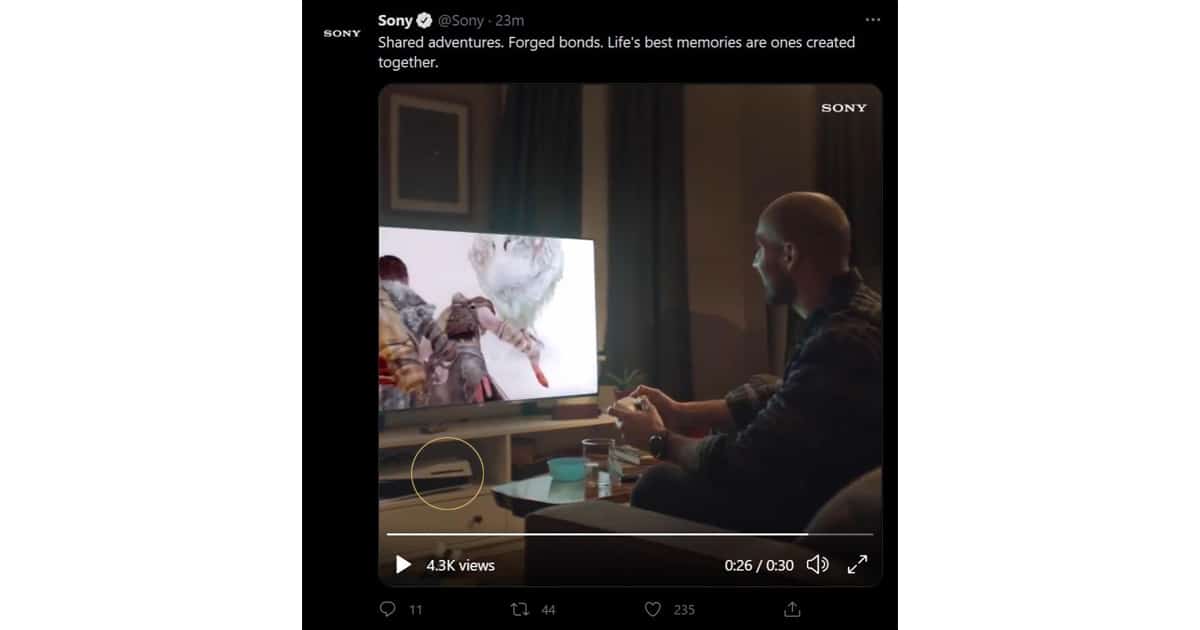
Task: Click the @Sony handle
Action: (x=463, y=20)
